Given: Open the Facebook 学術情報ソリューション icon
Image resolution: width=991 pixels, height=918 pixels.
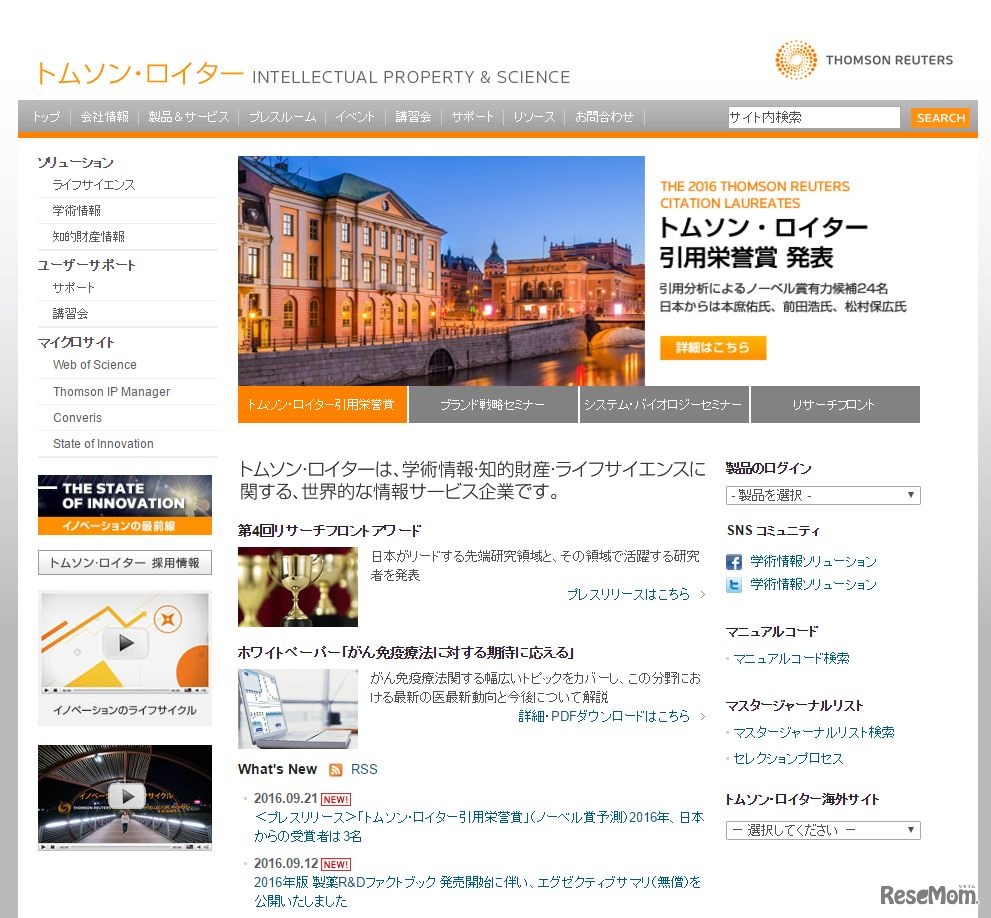Looking at the screenshot, I should click(x=734, y=561).
